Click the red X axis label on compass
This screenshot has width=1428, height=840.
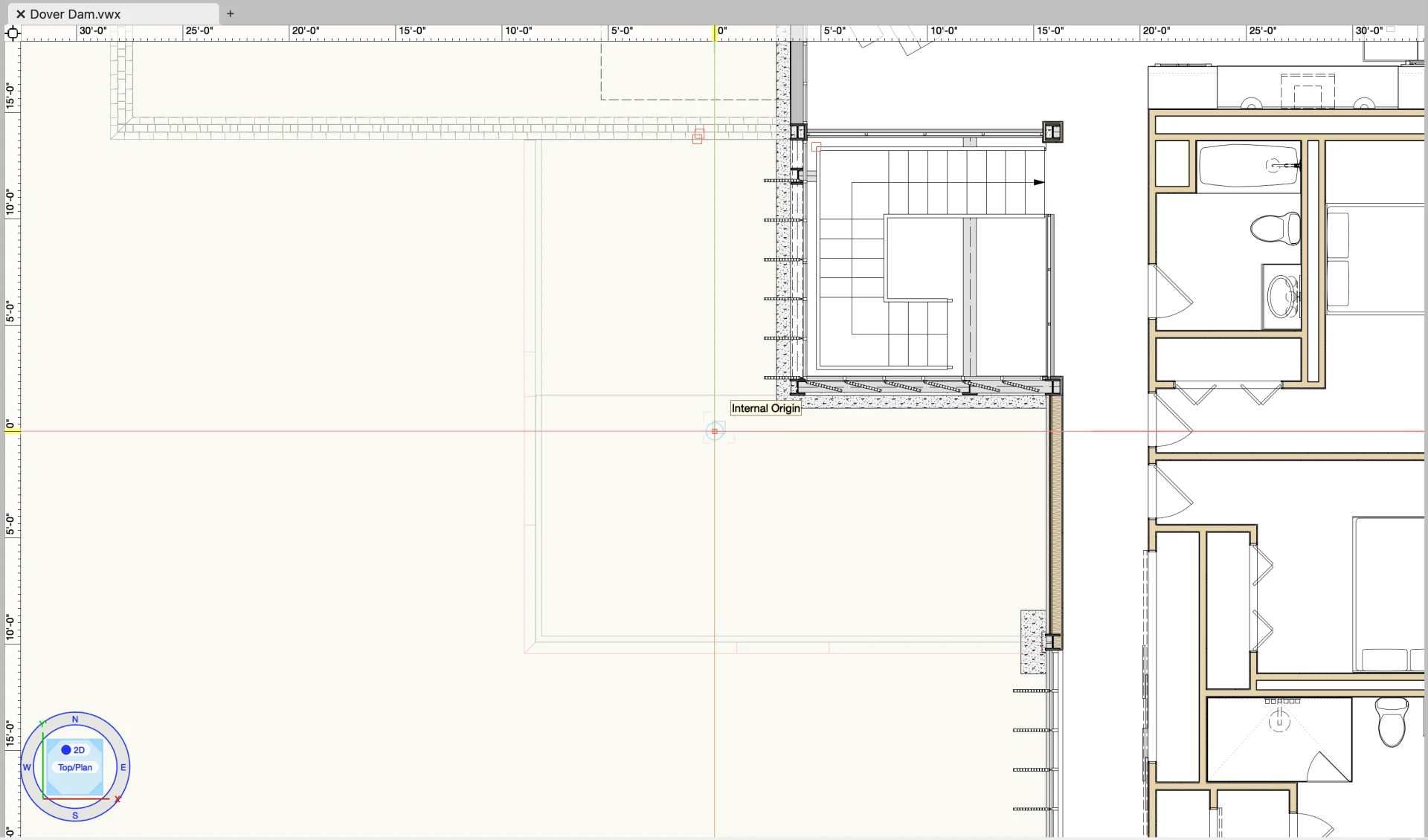[x=118, y=800]
